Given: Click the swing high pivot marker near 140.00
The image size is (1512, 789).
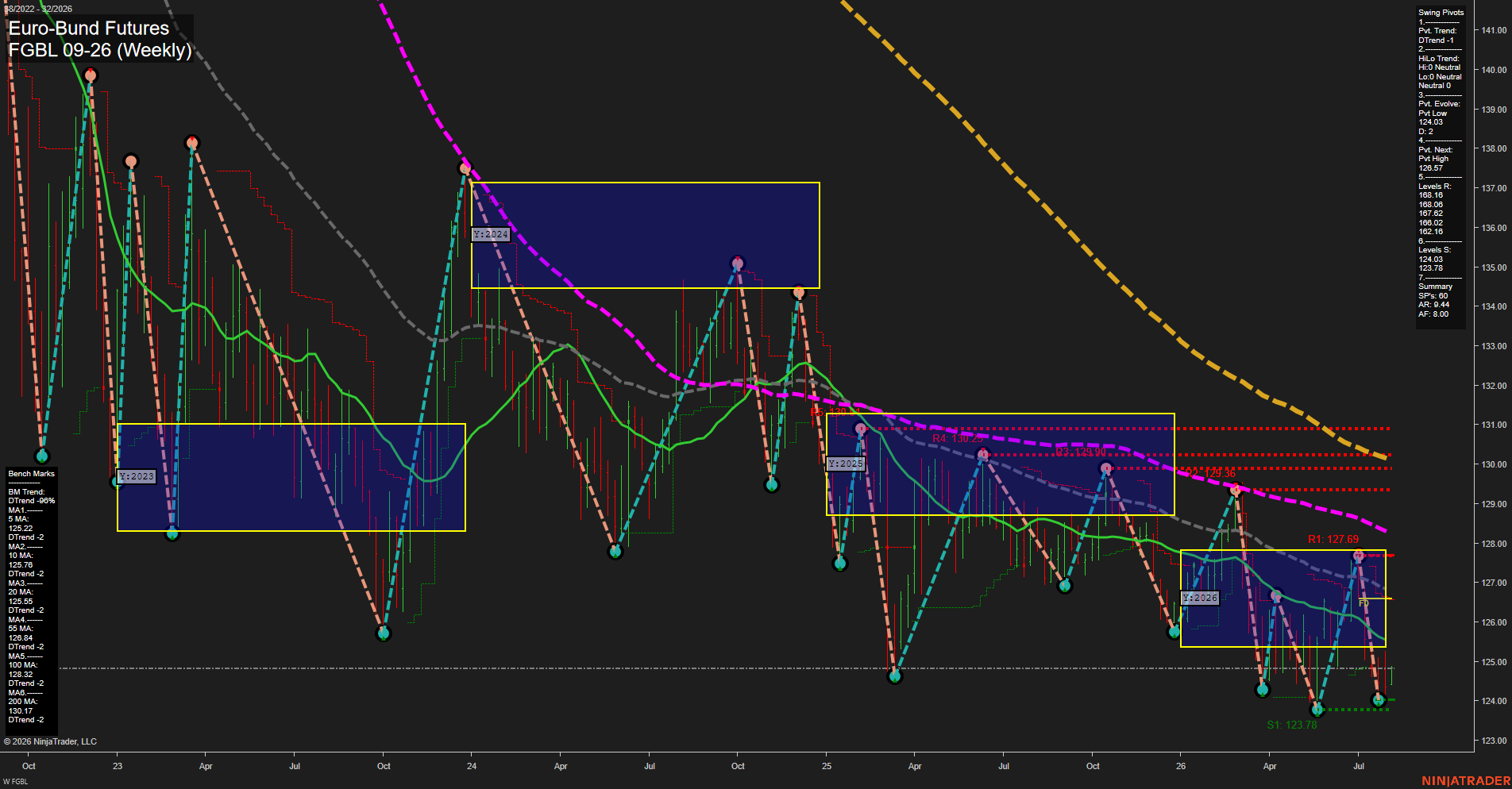Looking at the screenshot, I should [91, 75].
